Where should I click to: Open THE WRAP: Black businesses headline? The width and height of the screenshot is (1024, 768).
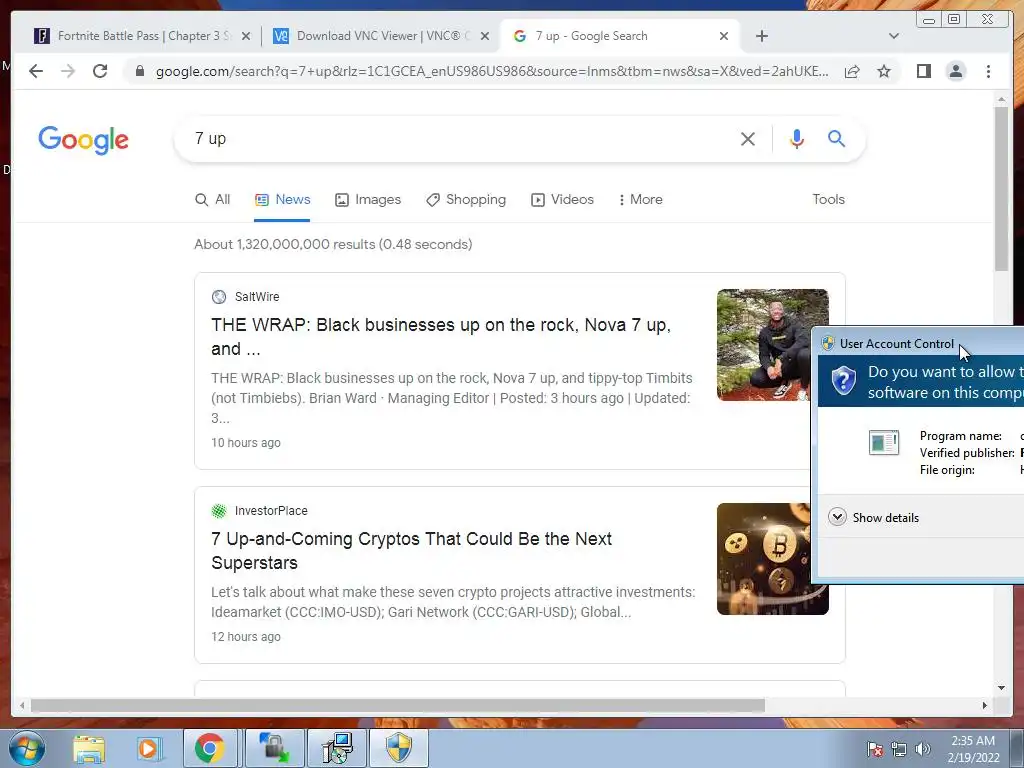(441, 337)
